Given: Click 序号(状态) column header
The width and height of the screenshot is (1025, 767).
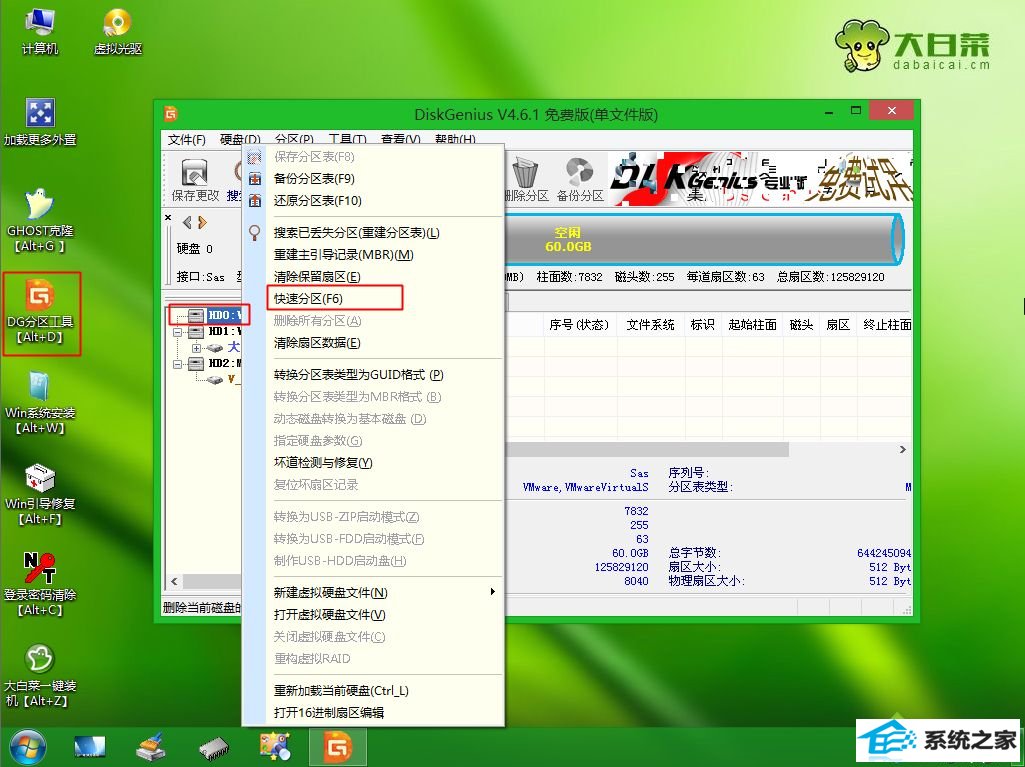Looking at the screenshot, I should pyautogui.click(x=579, y=325).
